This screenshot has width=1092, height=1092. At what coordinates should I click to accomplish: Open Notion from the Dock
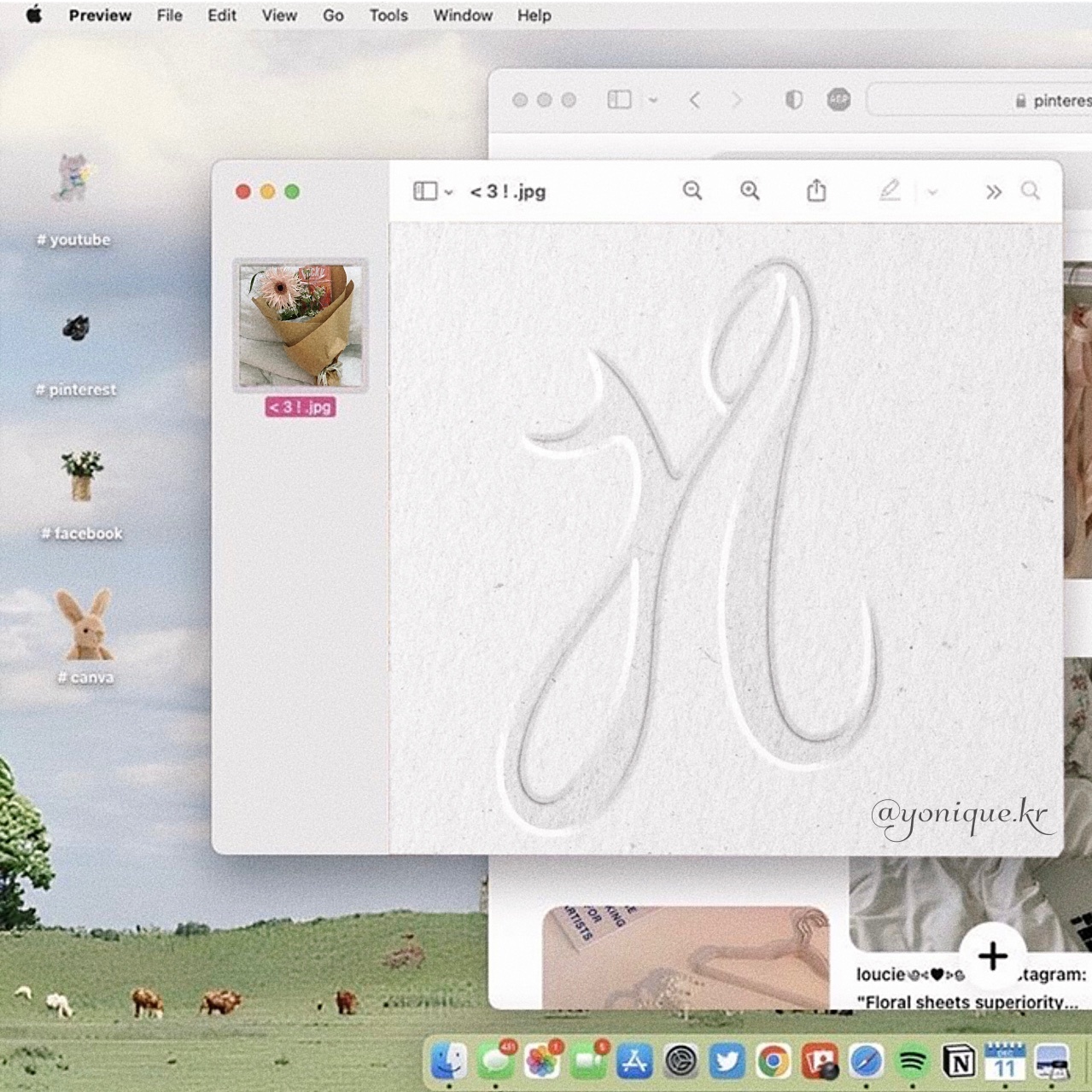[x=959, y=1061]
